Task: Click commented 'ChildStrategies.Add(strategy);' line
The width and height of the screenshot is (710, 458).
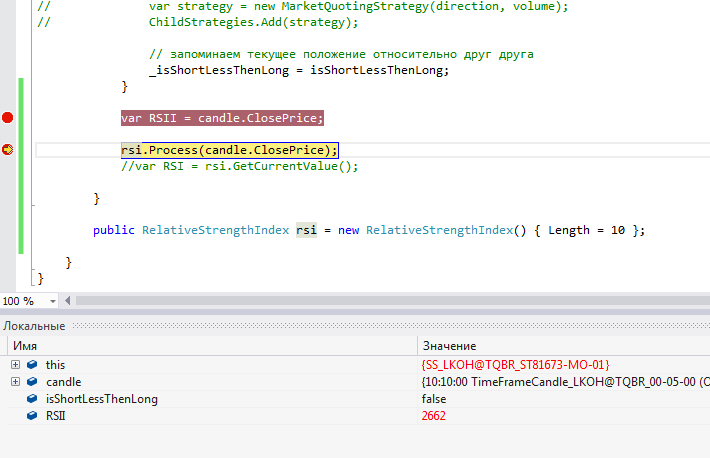Action: pos(254,22)
